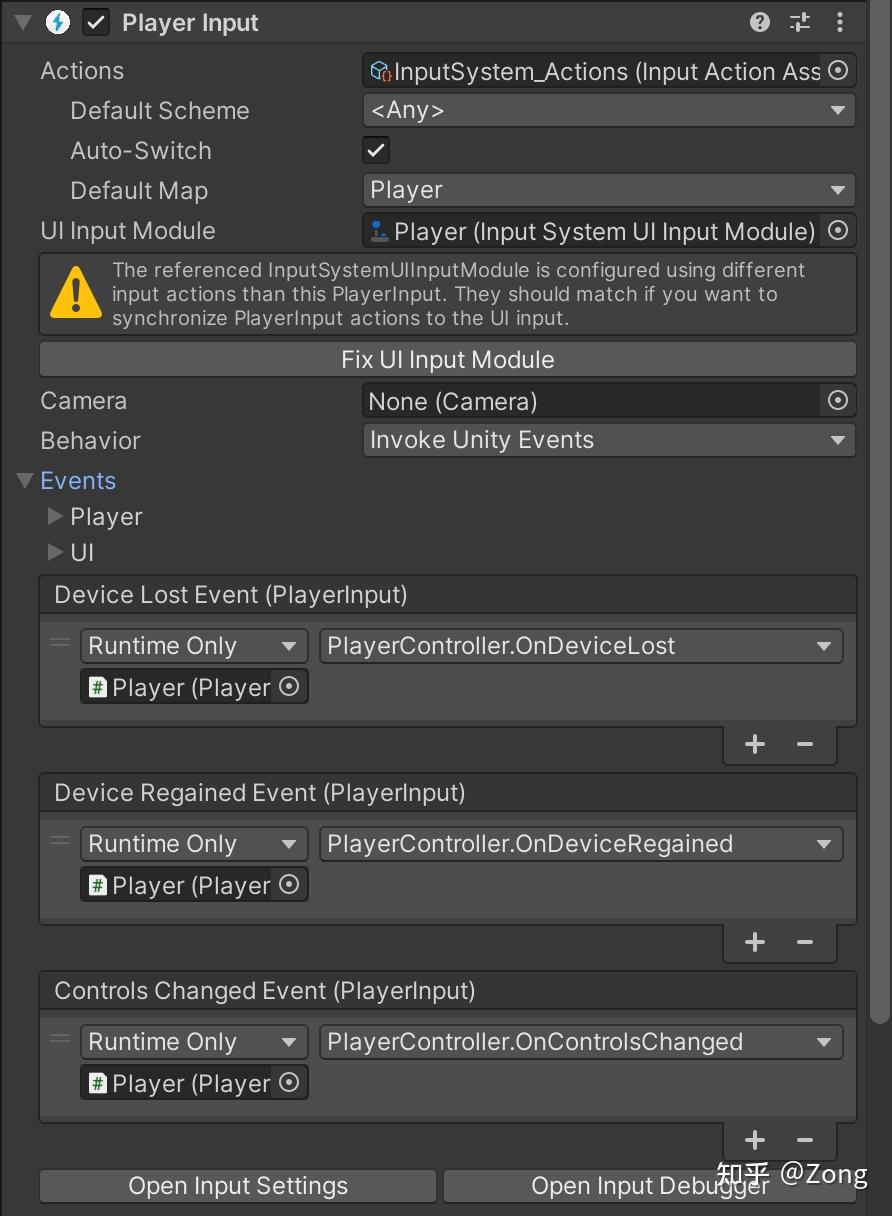The width and height of the screenshot is (892, 1216).
Task: Click the Camera field object picker
Action: tap(838, 400)
